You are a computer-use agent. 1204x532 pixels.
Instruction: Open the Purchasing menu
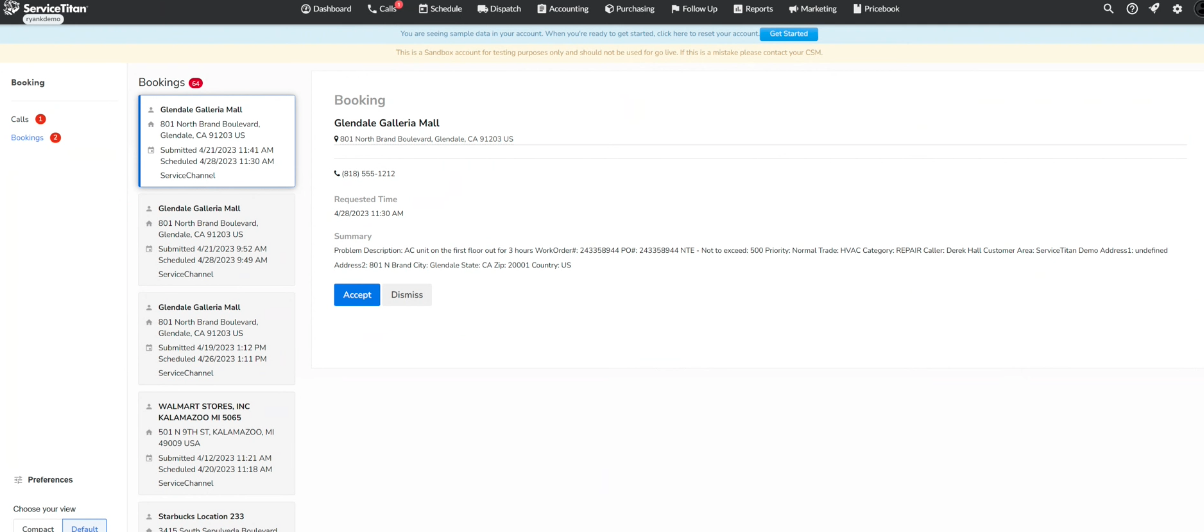(629, 9)
